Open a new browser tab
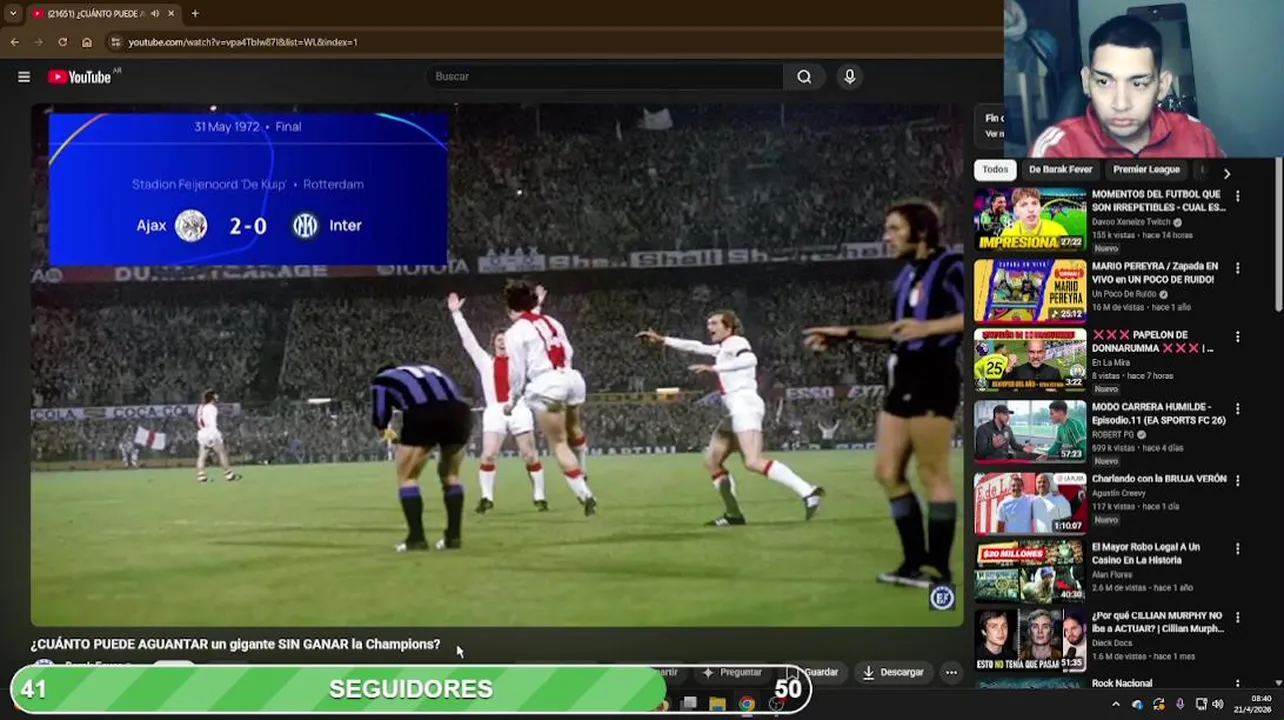The width and height of the screenshot is (1284, 720). [x=195, y=14]
